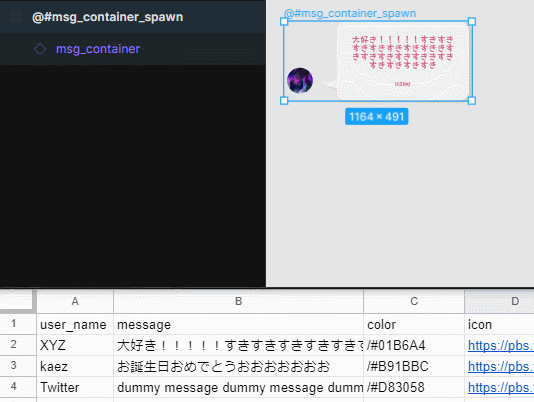Click the pink Japanese message text in bubble
The image size is (534, 402).
403,52
